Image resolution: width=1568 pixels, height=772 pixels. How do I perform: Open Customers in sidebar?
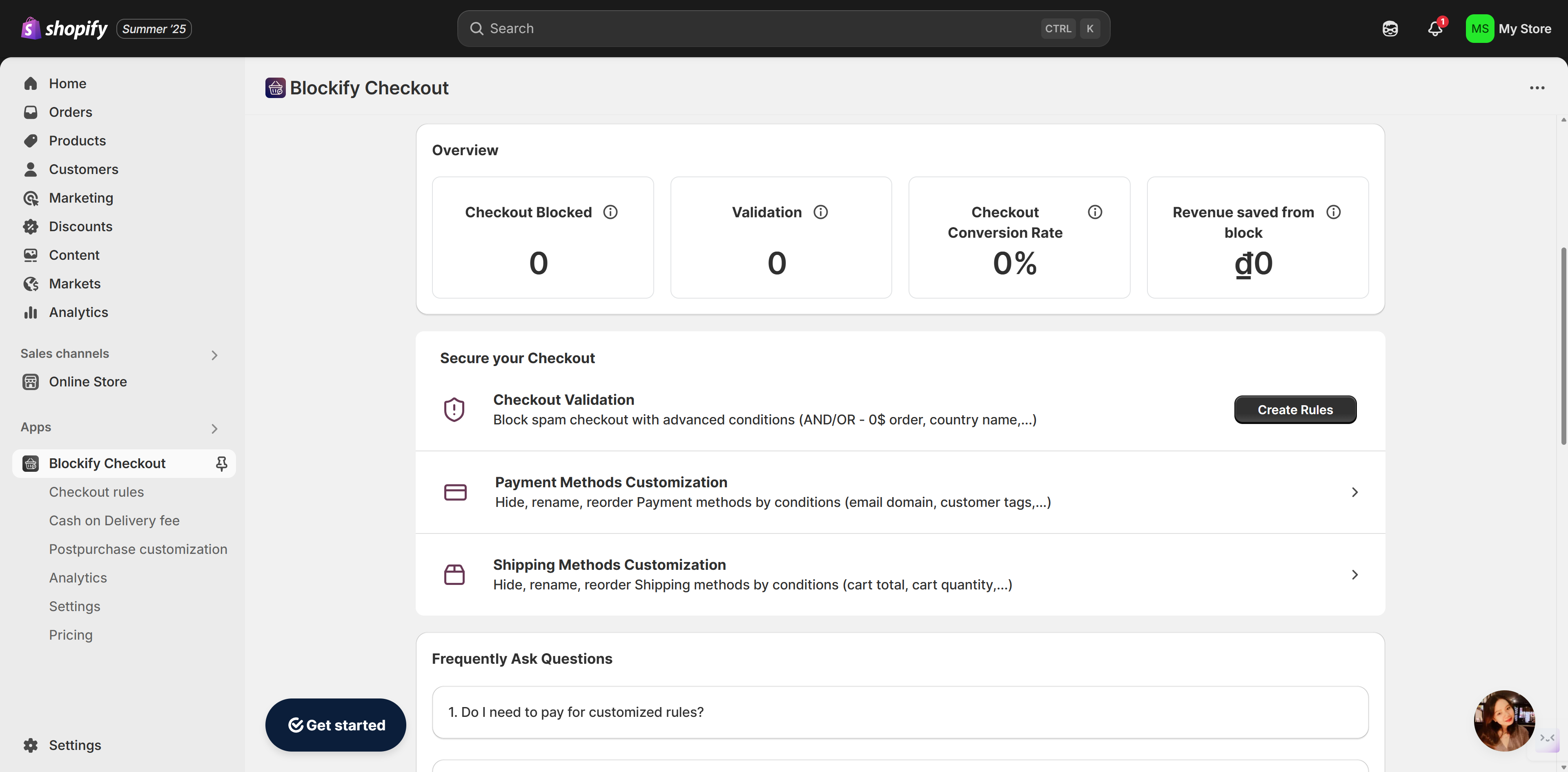124,169
